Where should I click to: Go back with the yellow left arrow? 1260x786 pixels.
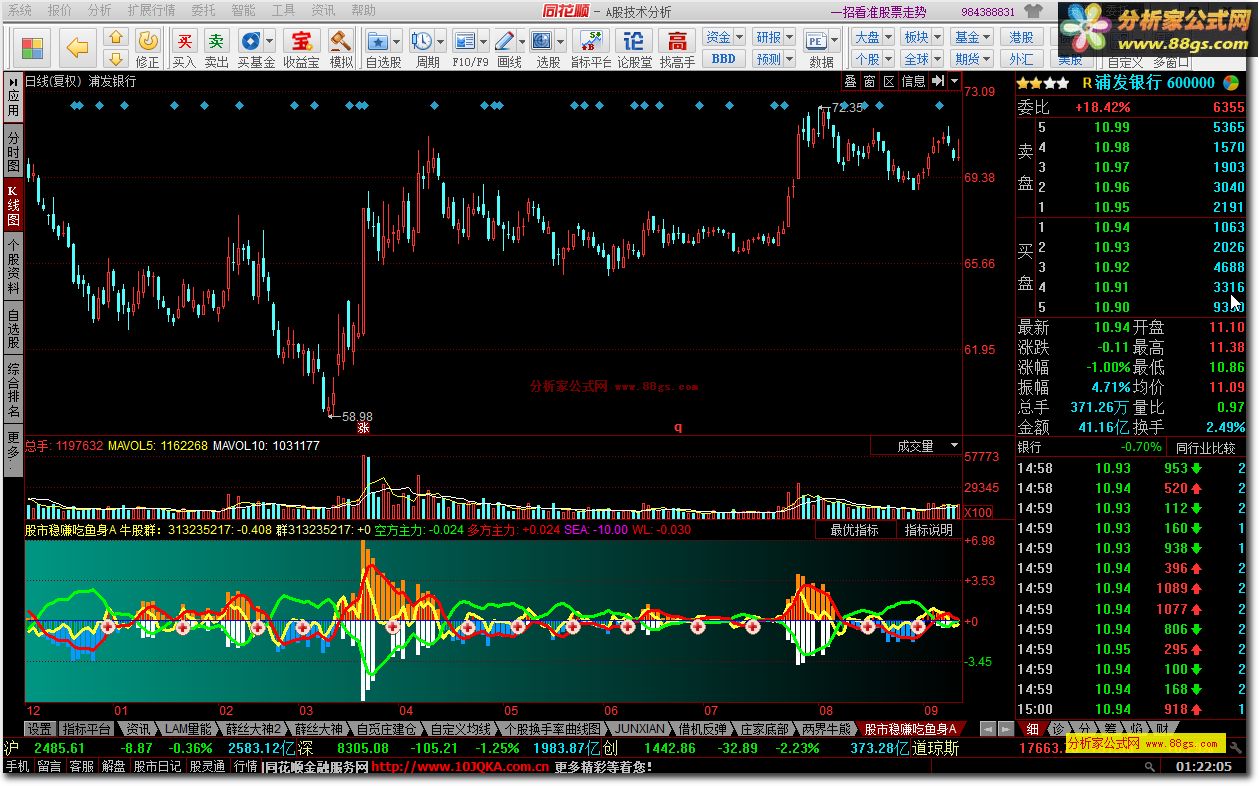(x=78, y=46)
